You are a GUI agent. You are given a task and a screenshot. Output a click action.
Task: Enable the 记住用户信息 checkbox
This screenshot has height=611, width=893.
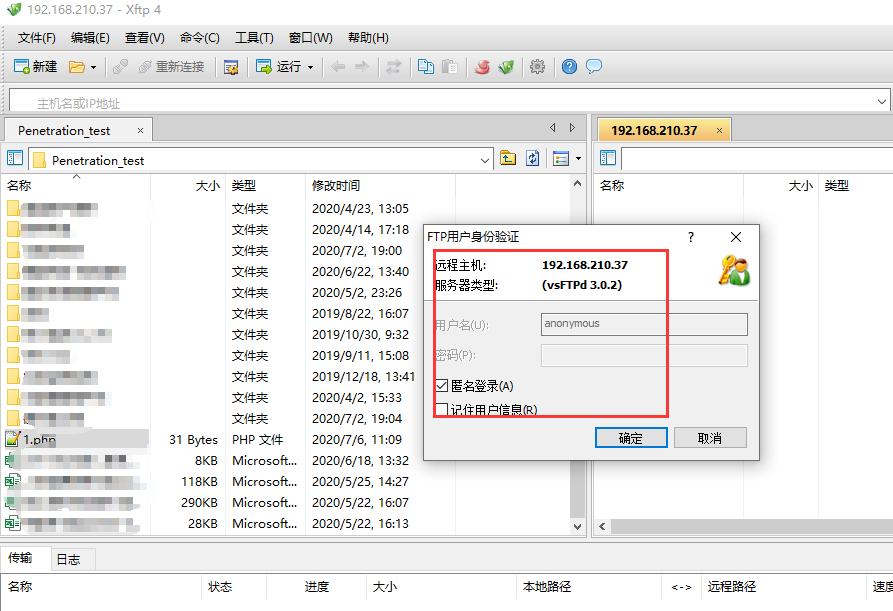click(x=442, y=409)
